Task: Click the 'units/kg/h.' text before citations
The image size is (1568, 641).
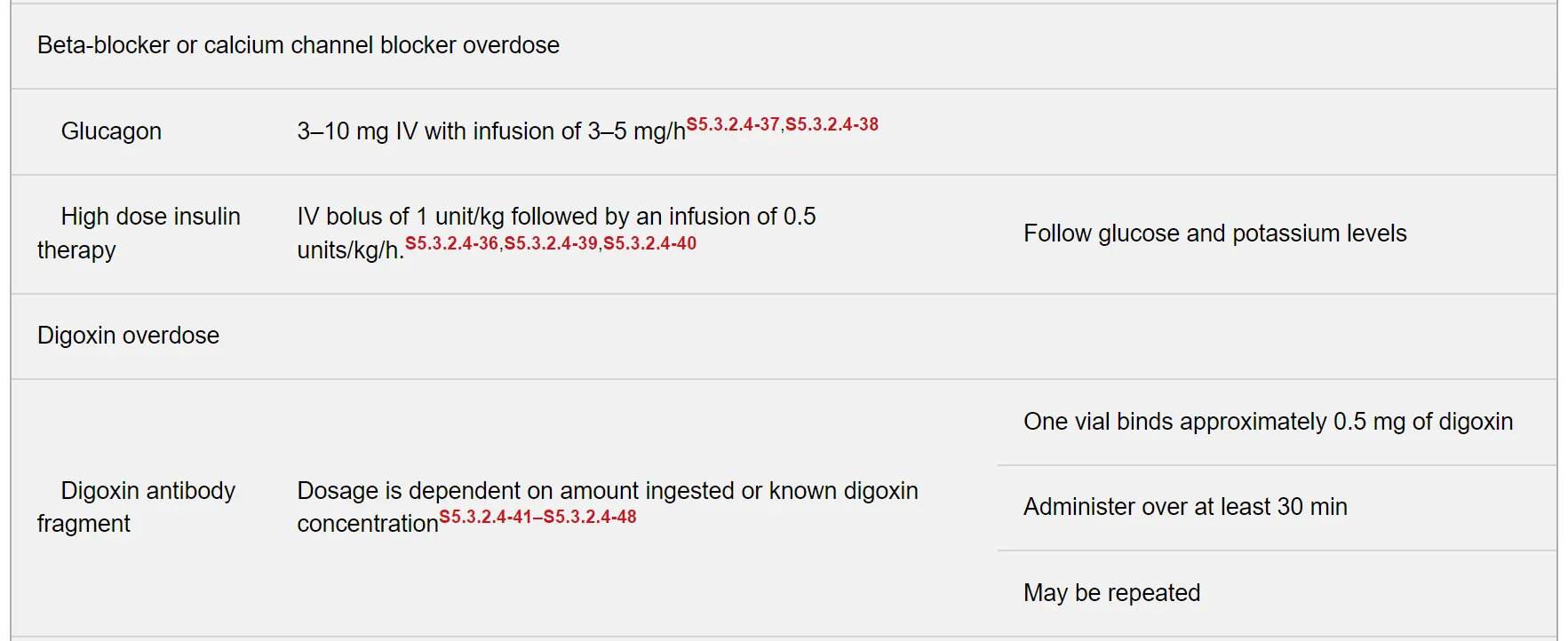Action: point(351,251)
